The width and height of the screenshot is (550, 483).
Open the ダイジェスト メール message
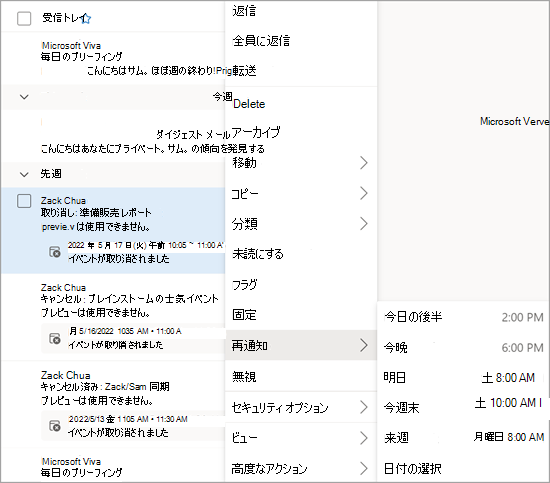point(113,136)
